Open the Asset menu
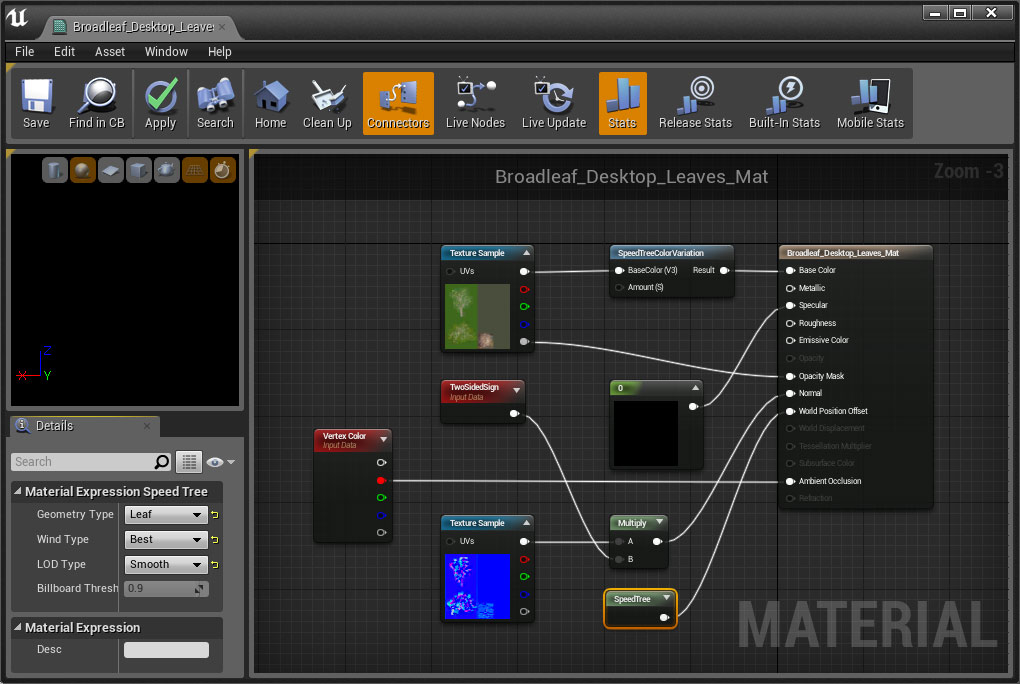Image resolution: width=1020 pixels, height=684 pixels. 110,51
